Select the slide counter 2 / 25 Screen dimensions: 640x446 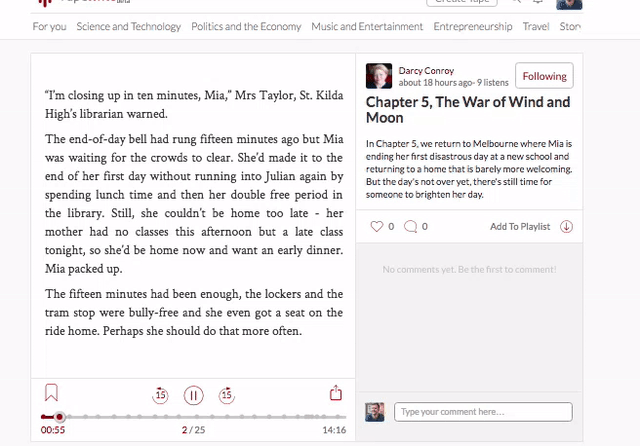pos(193,430)
